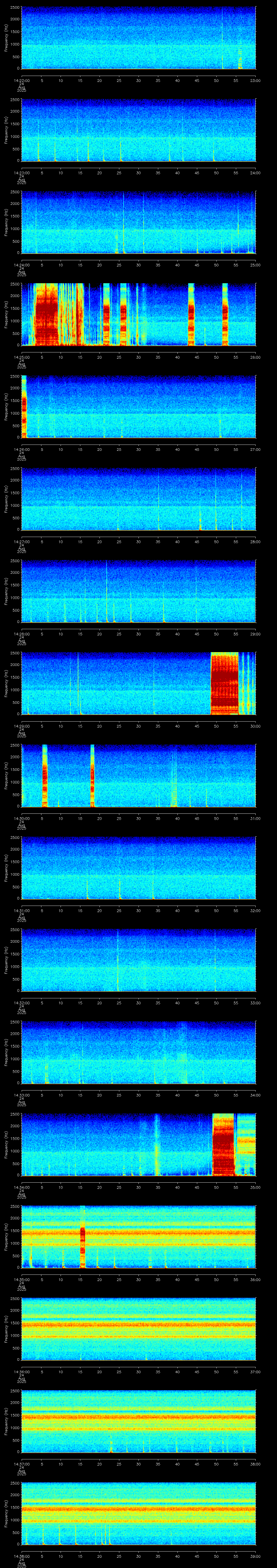This screenshot has width=277, height=1568.
Task: Select the red burst at start of 14:26 spectrogram
Action: [24, 407]
